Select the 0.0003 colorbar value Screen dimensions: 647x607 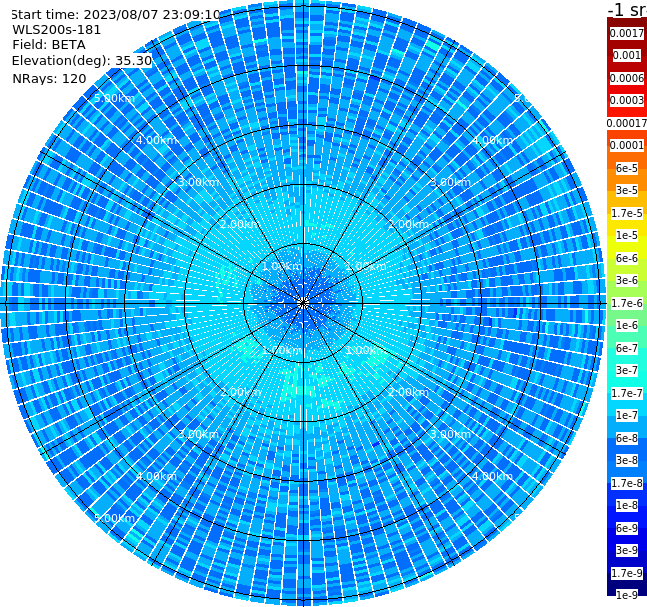626,100
